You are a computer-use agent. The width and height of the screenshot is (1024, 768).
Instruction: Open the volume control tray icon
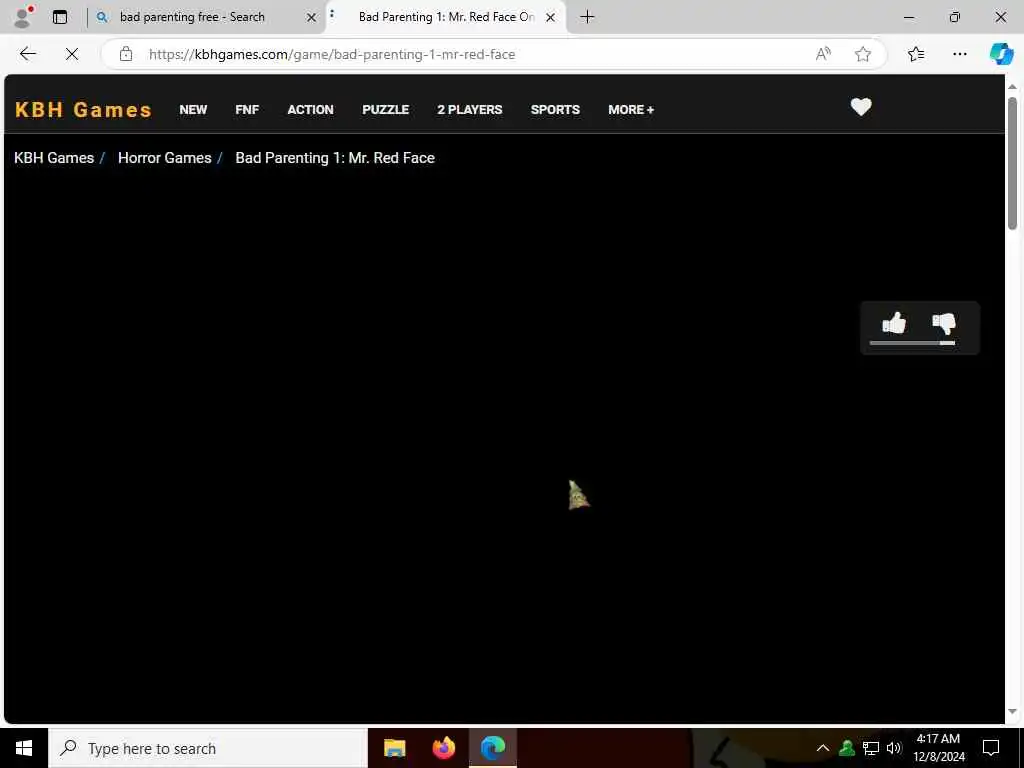pos(894,748)
